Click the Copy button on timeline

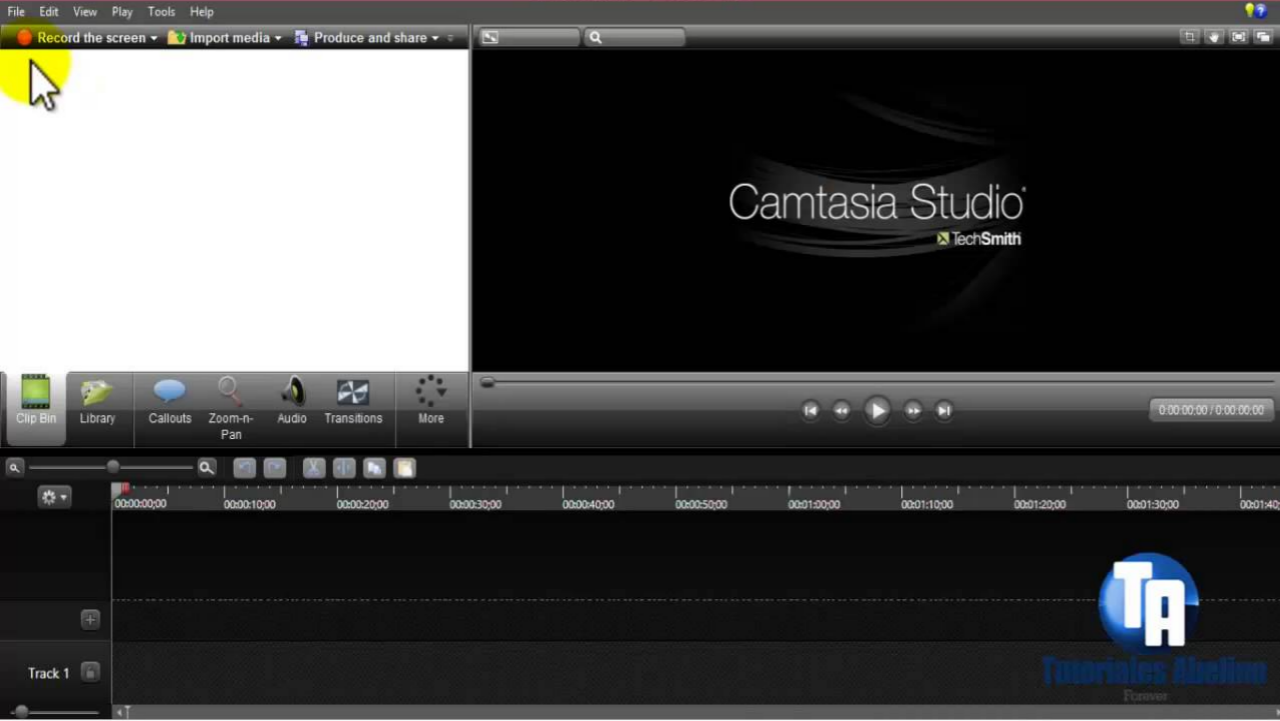click(374, 468)
